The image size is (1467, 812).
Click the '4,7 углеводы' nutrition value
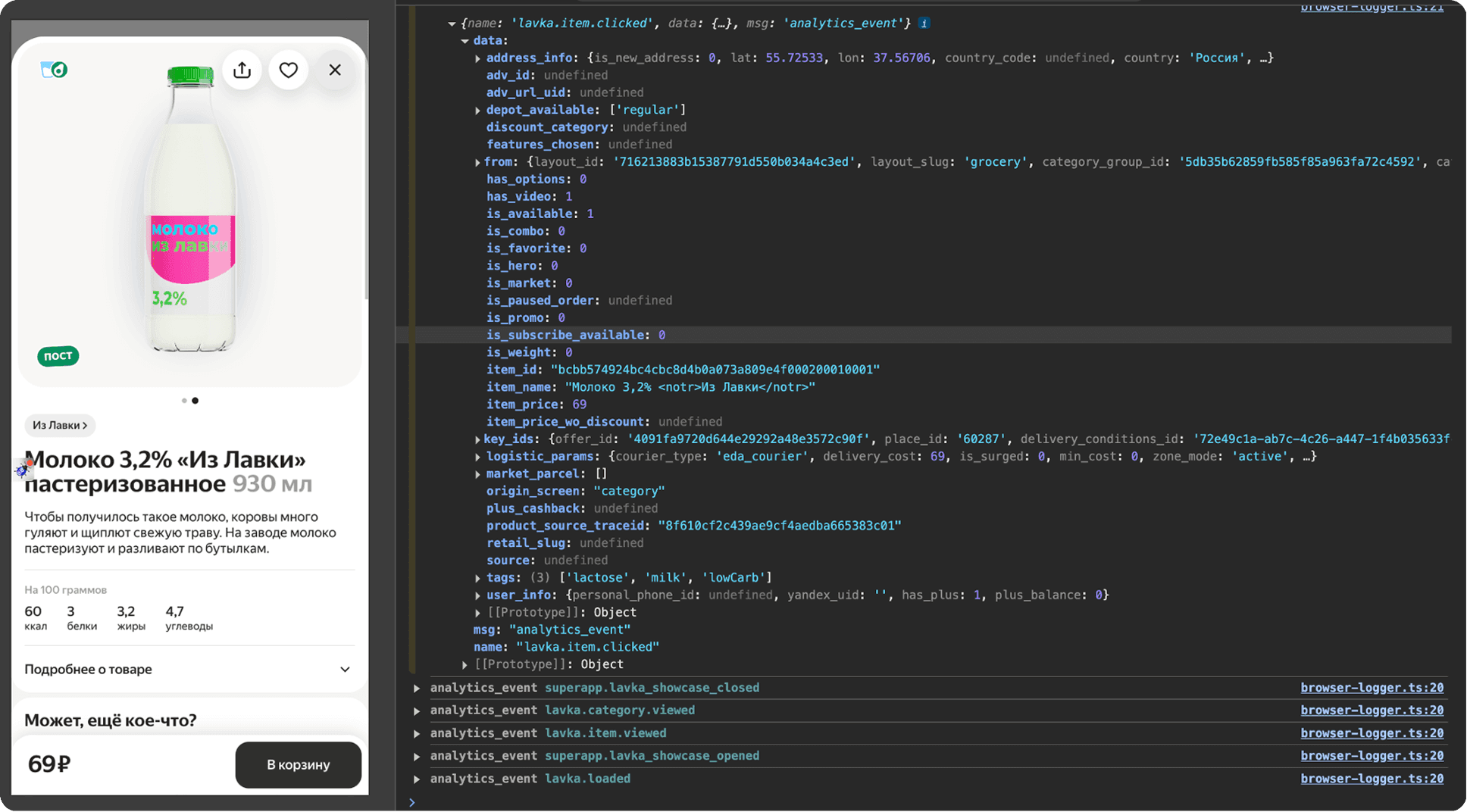pyautogui.click(x=189, y=617)
